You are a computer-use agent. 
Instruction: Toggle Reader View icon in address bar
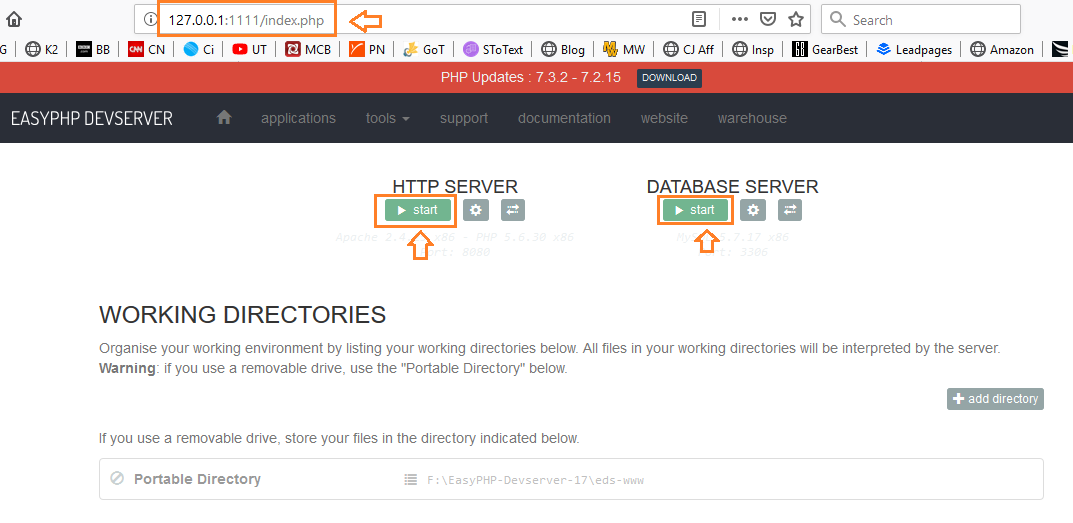tap(698, 19)
